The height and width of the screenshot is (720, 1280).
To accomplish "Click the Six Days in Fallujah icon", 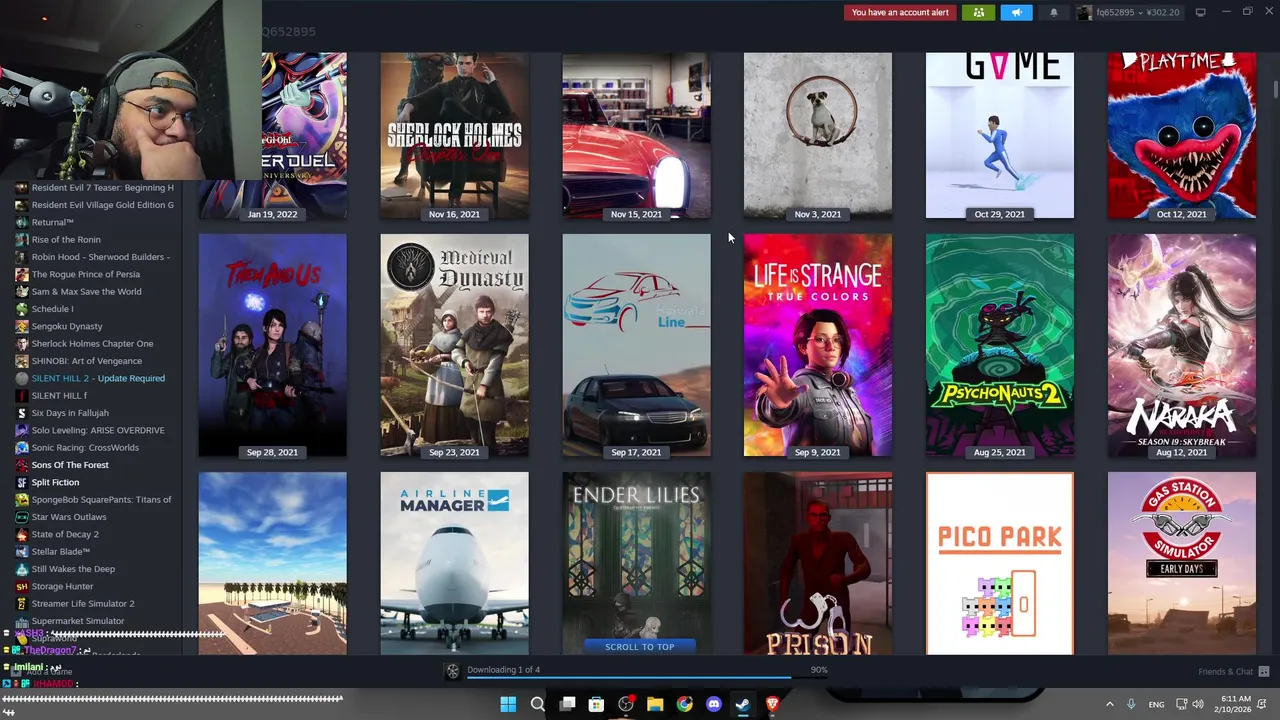I will click(22, 413).
